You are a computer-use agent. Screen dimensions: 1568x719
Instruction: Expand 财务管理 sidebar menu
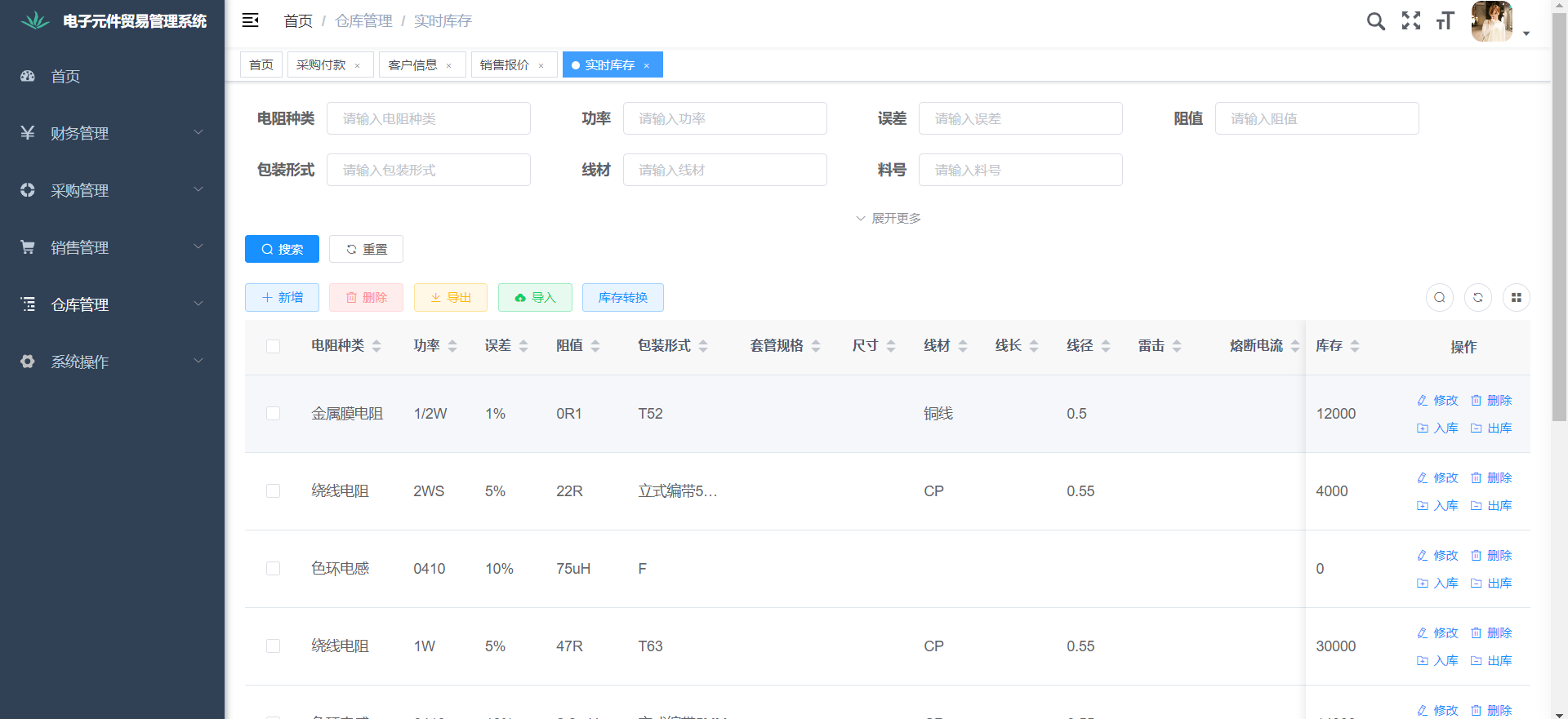[x=113, y=133]
